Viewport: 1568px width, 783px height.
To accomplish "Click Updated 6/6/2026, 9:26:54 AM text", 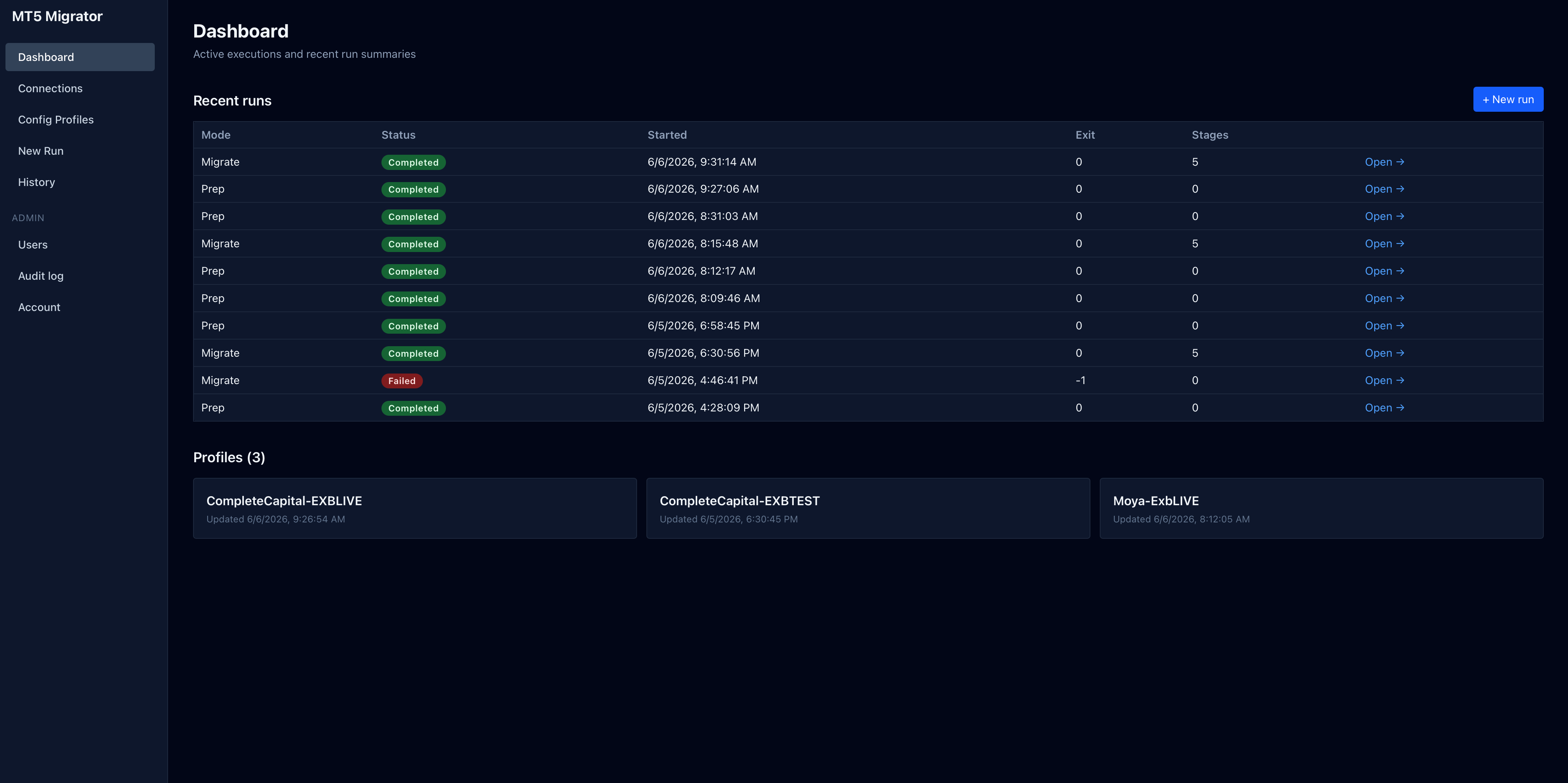I will click(x=276, y=520).
